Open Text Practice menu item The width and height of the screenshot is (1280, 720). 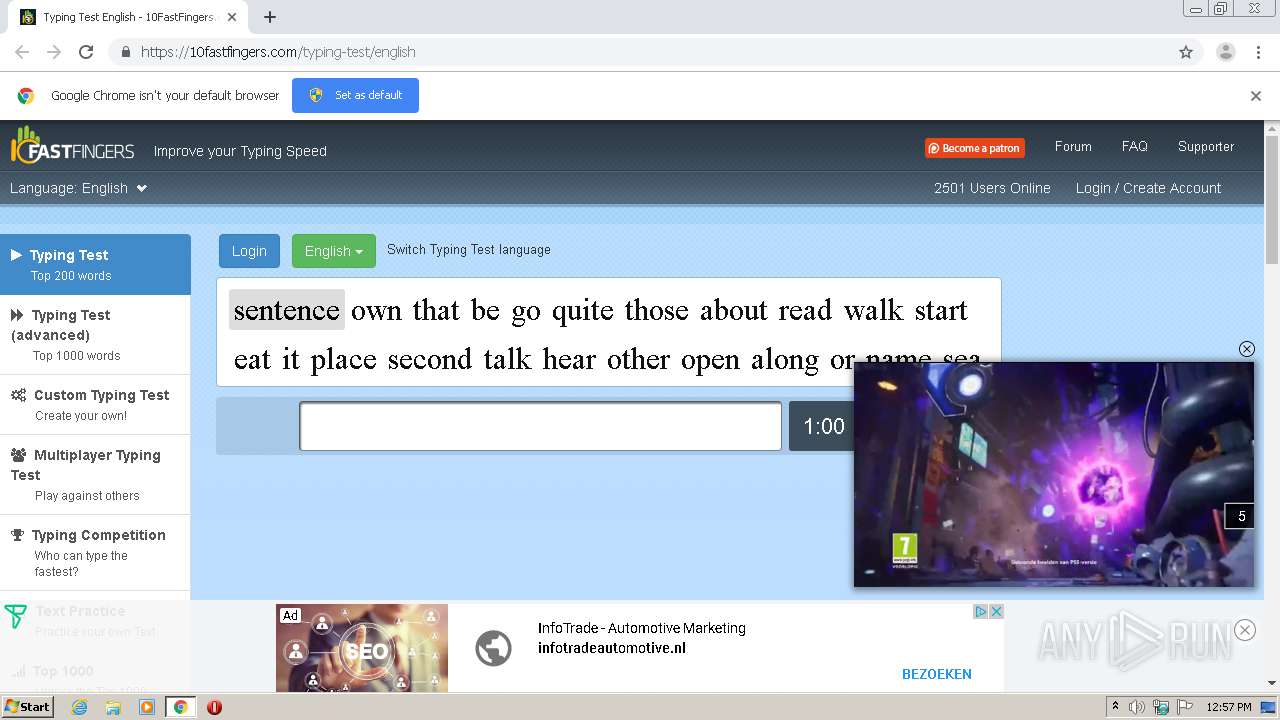(x=95, y=620)
